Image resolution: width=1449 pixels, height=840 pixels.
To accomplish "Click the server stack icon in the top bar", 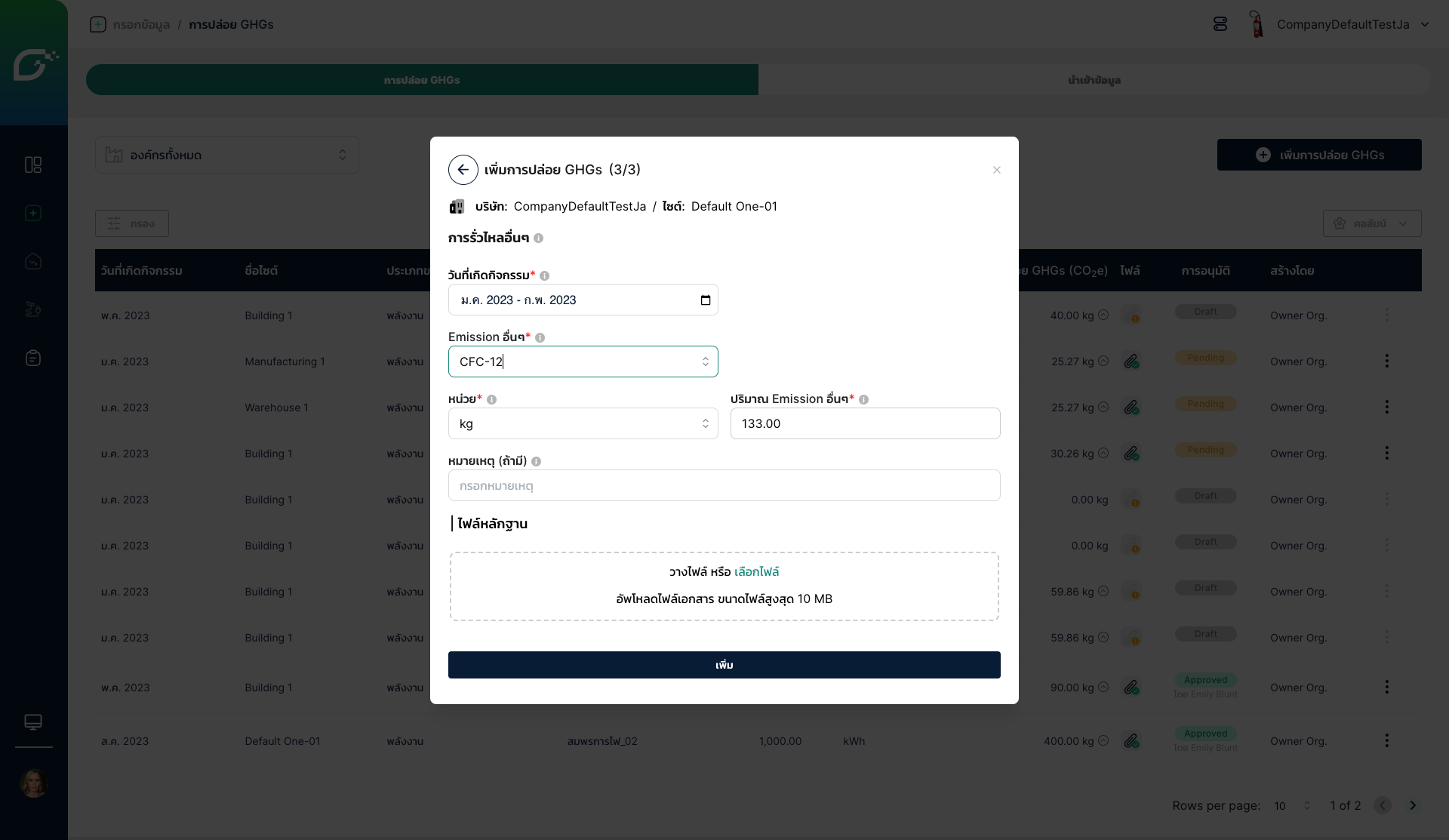I will [x=1220, y=24].
